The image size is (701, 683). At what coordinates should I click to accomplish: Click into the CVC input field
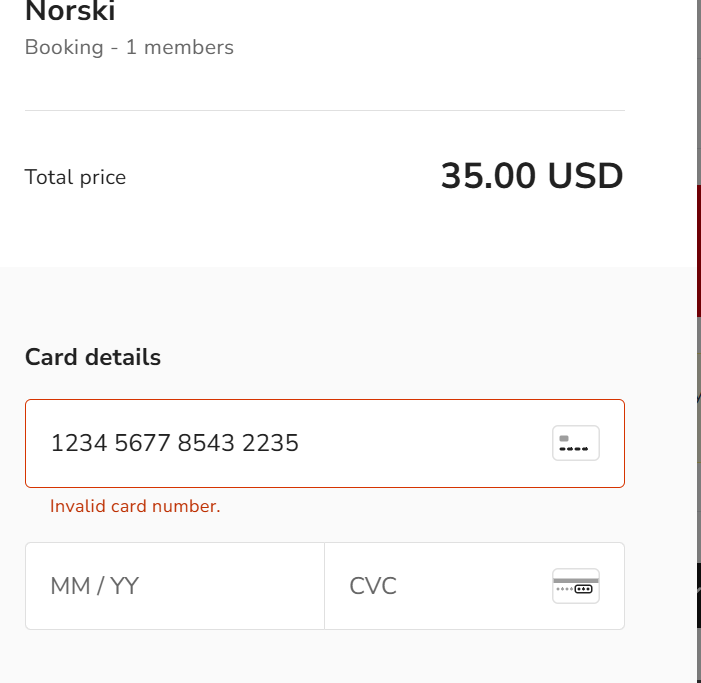click(440, 586)
